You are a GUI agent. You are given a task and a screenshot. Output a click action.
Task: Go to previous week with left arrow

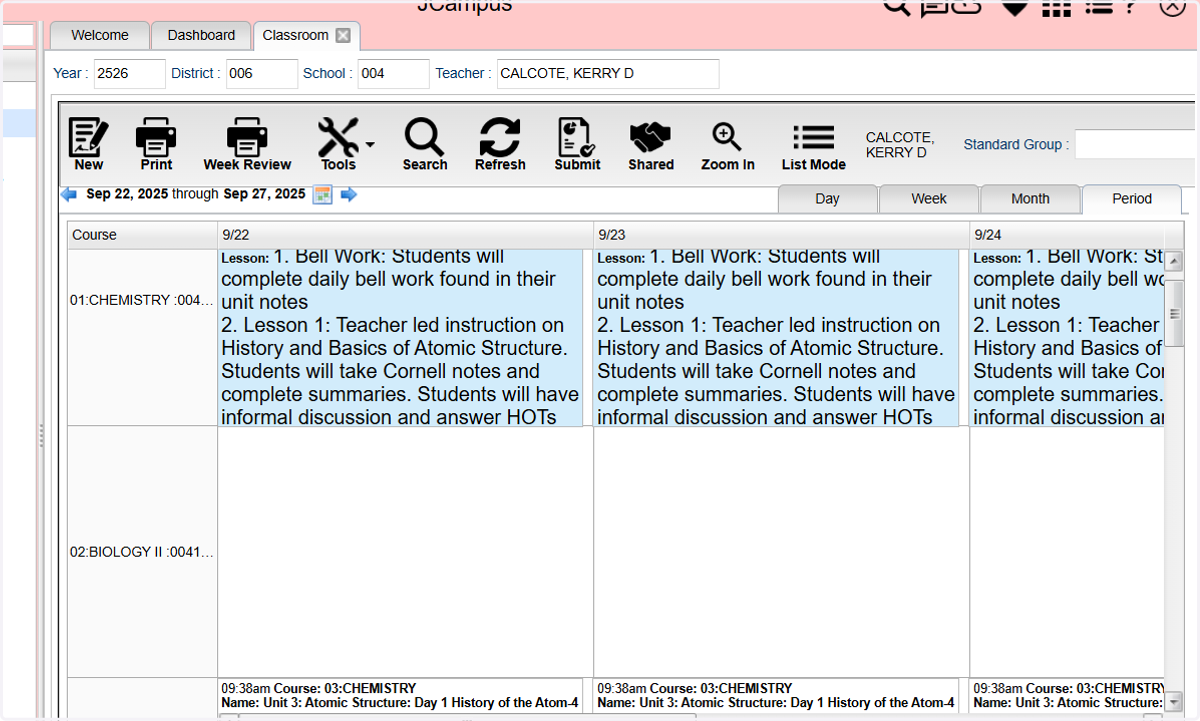click(69, 194)
